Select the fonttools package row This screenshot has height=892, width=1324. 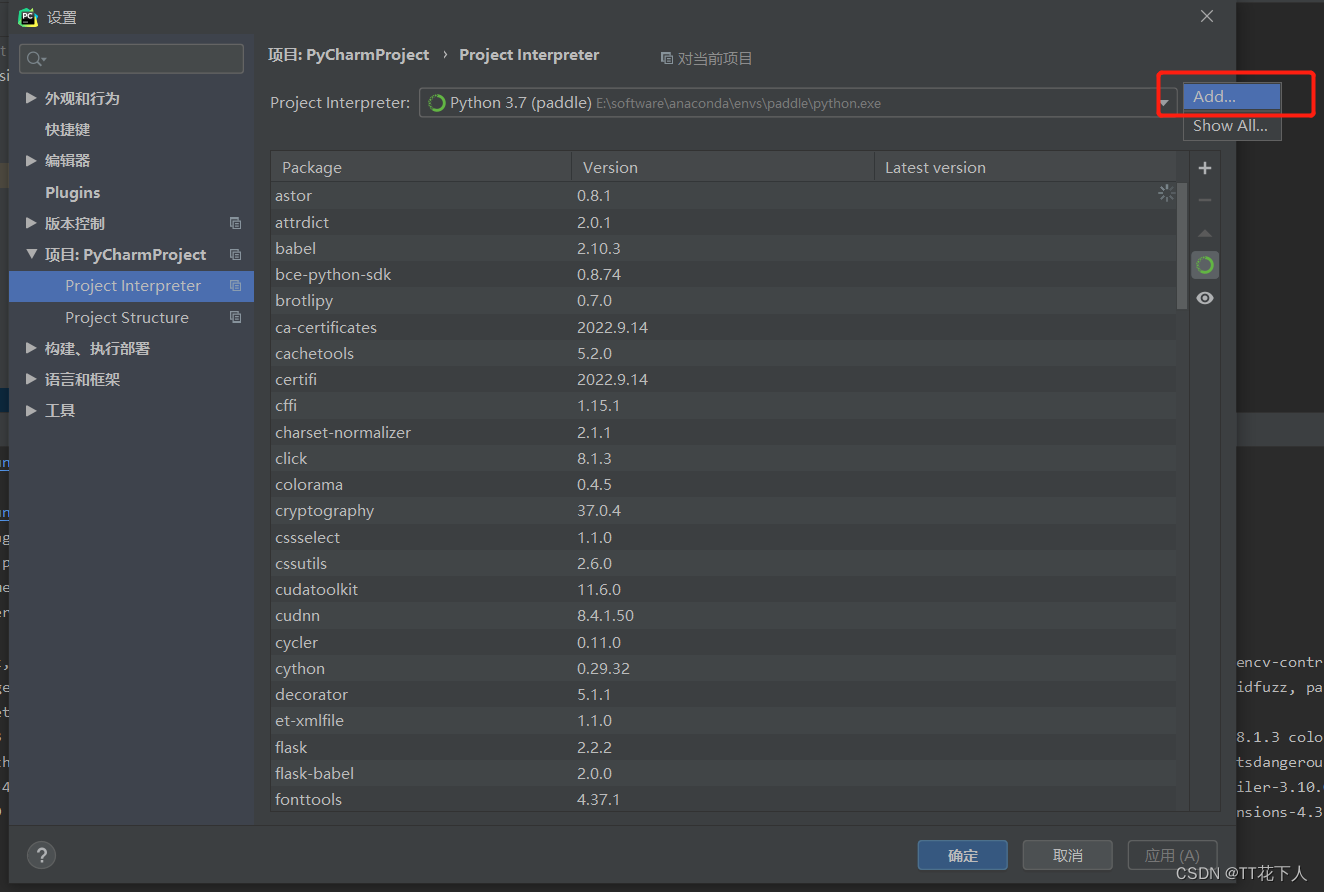click(723, 799)
